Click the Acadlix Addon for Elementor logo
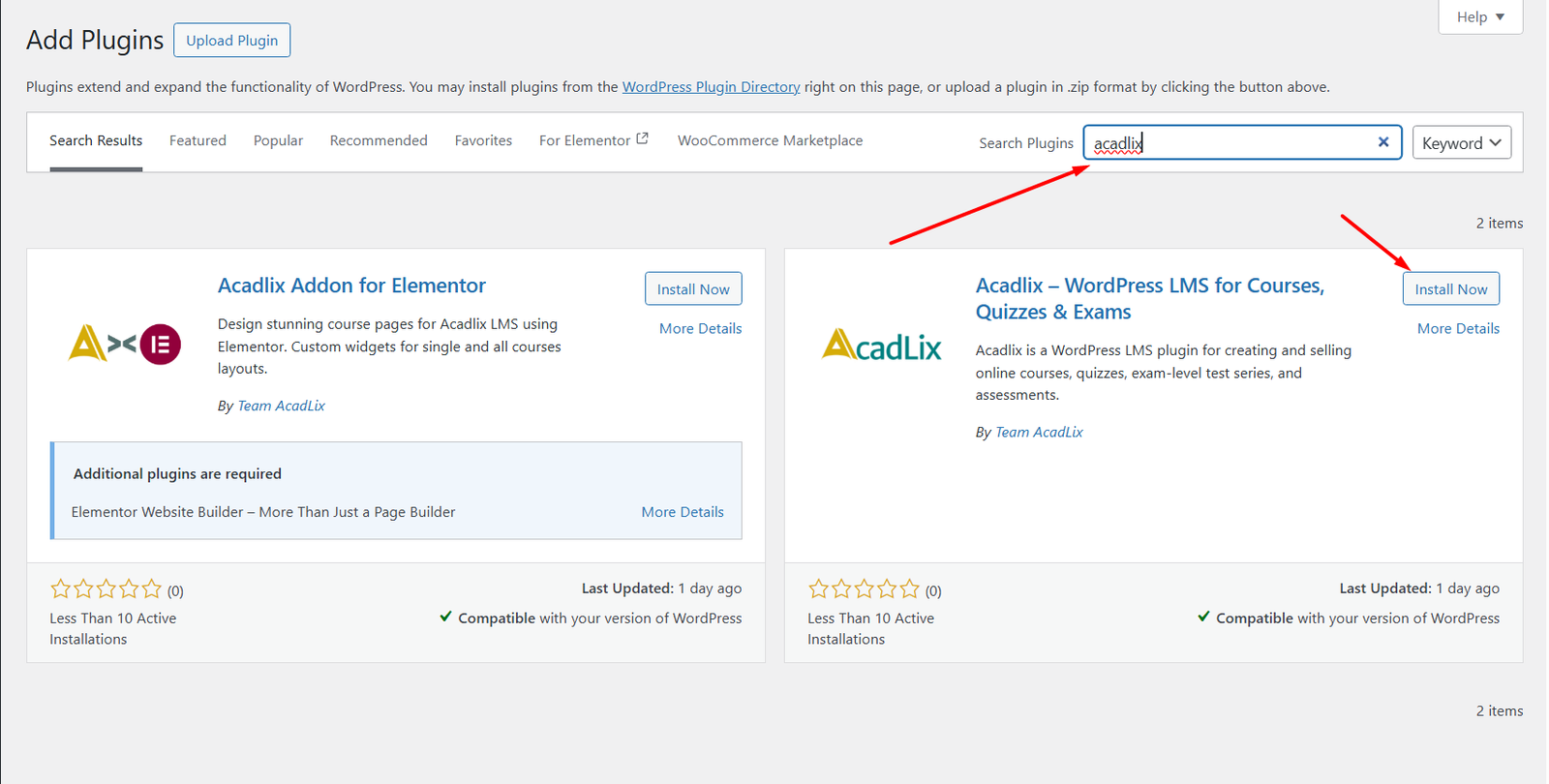Image resolution: width=1549 pixels, height=784 pixels. point(125,344)
